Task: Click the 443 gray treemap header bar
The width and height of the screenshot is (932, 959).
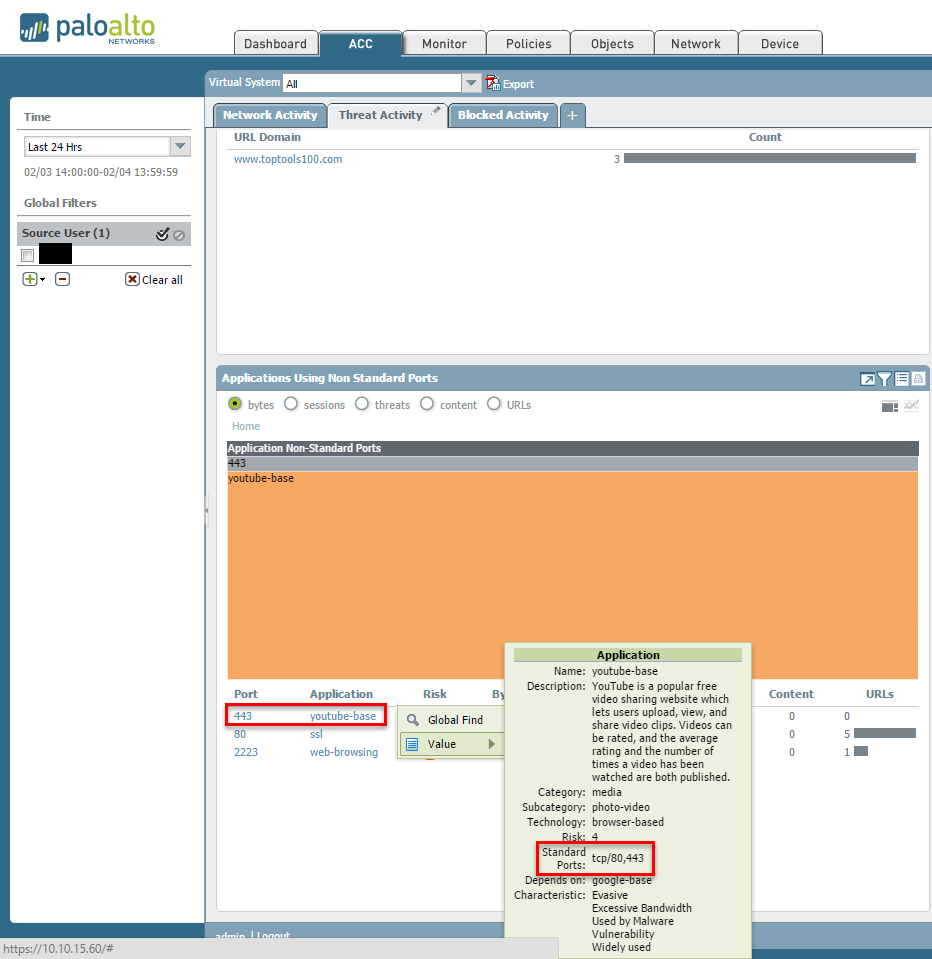Action: pyautogui.click(x=572, y=463)
